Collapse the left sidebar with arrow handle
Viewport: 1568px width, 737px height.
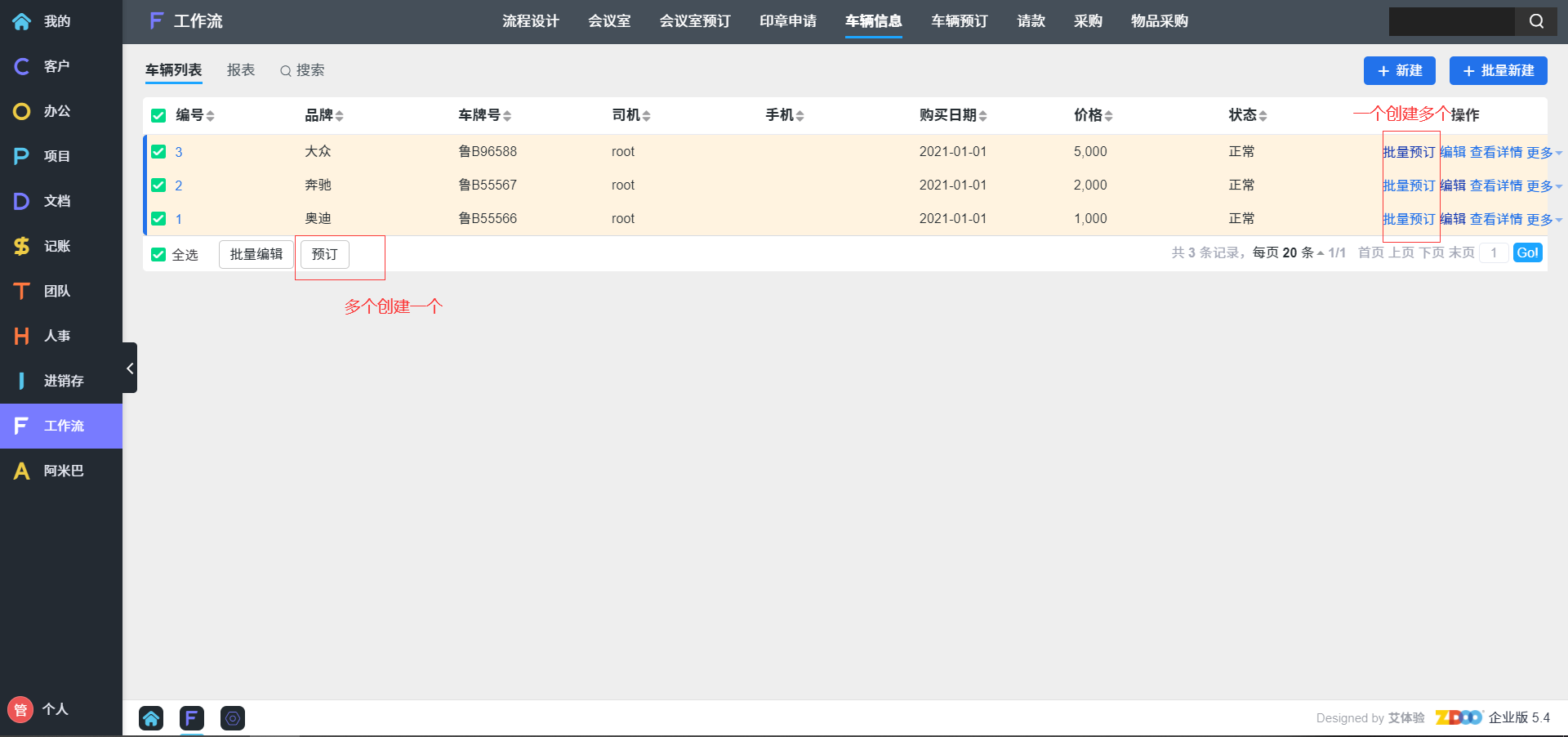pyautogui.click(x=130, y=368)
